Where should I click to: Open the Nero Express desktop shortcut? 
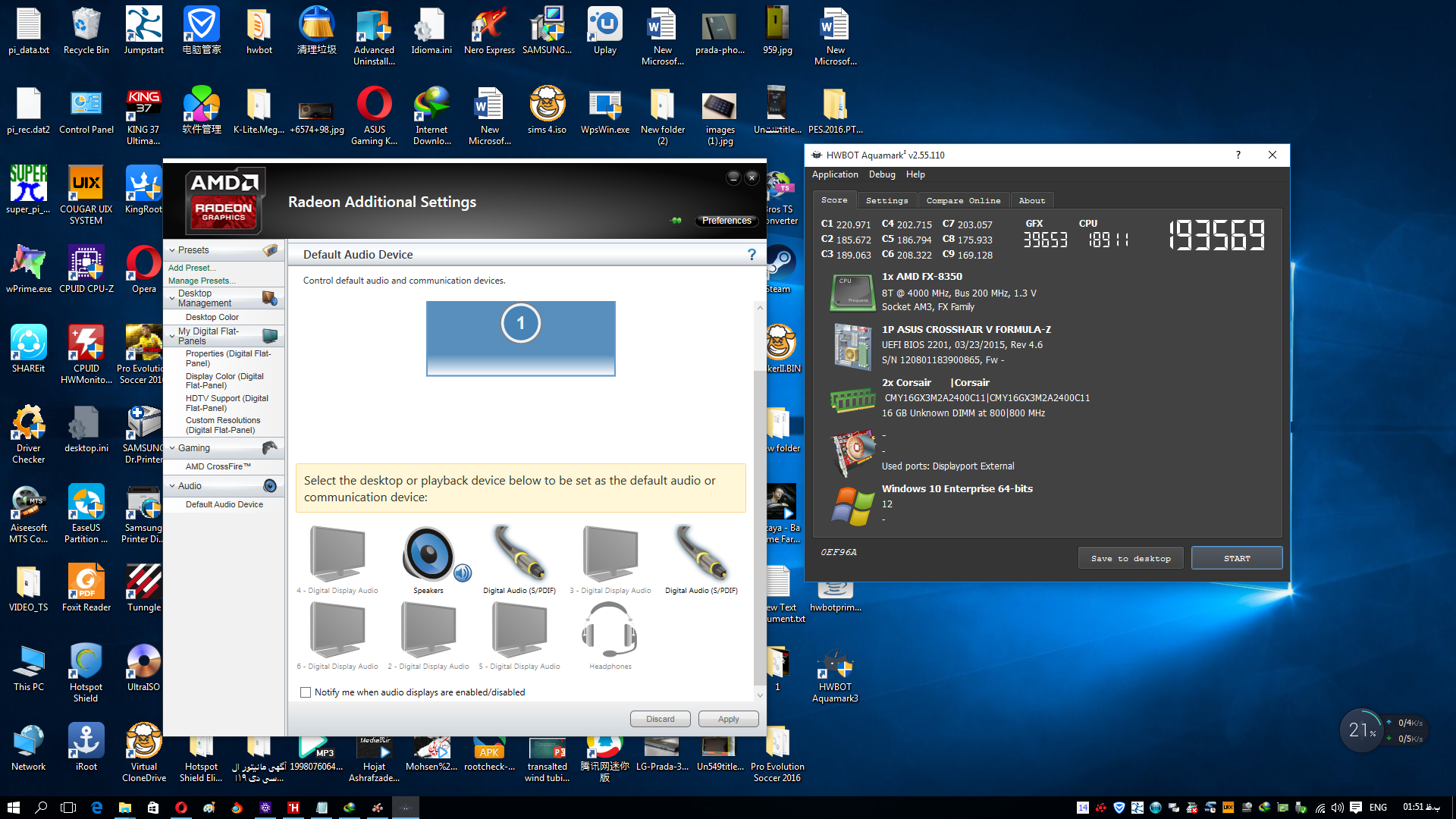[489, 32]
